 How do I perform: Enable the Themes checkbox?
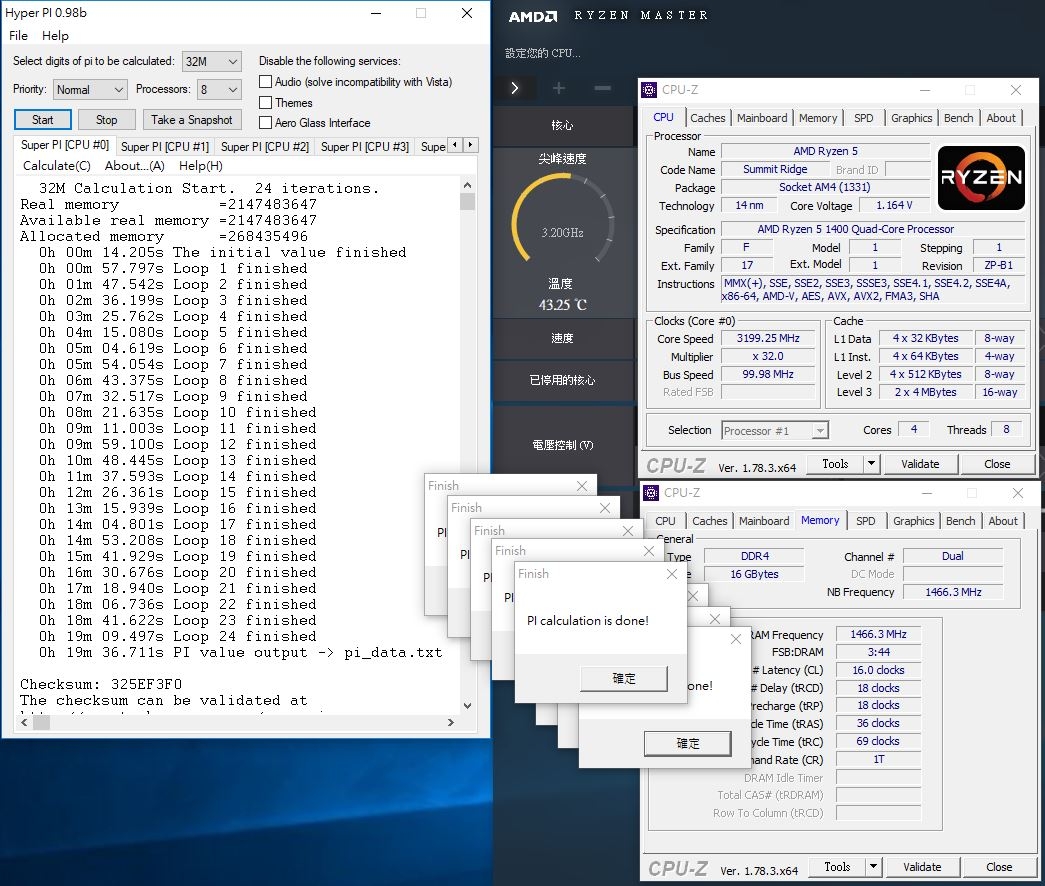coord(265,102)
